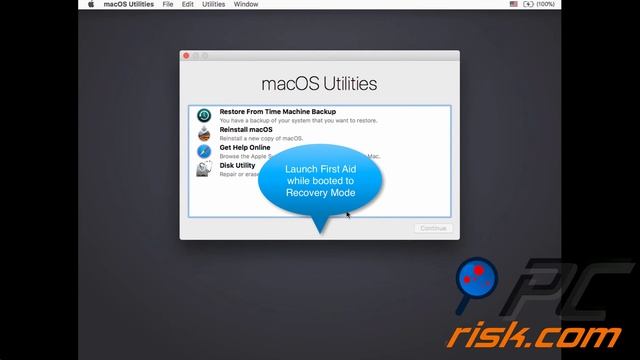
Task: Click 'Reinstall a new copy of macOS' description
Action: [261, 138]
